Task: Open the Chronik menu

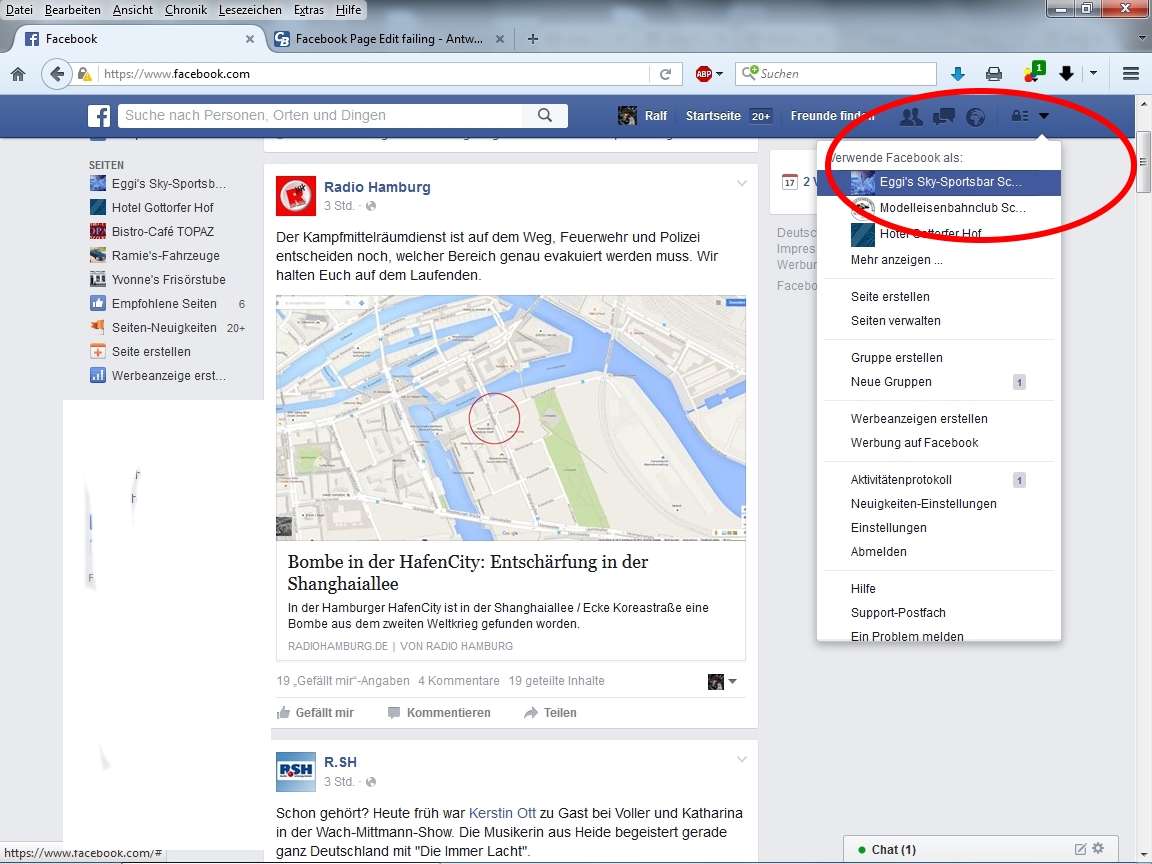Action: [185, 10]
